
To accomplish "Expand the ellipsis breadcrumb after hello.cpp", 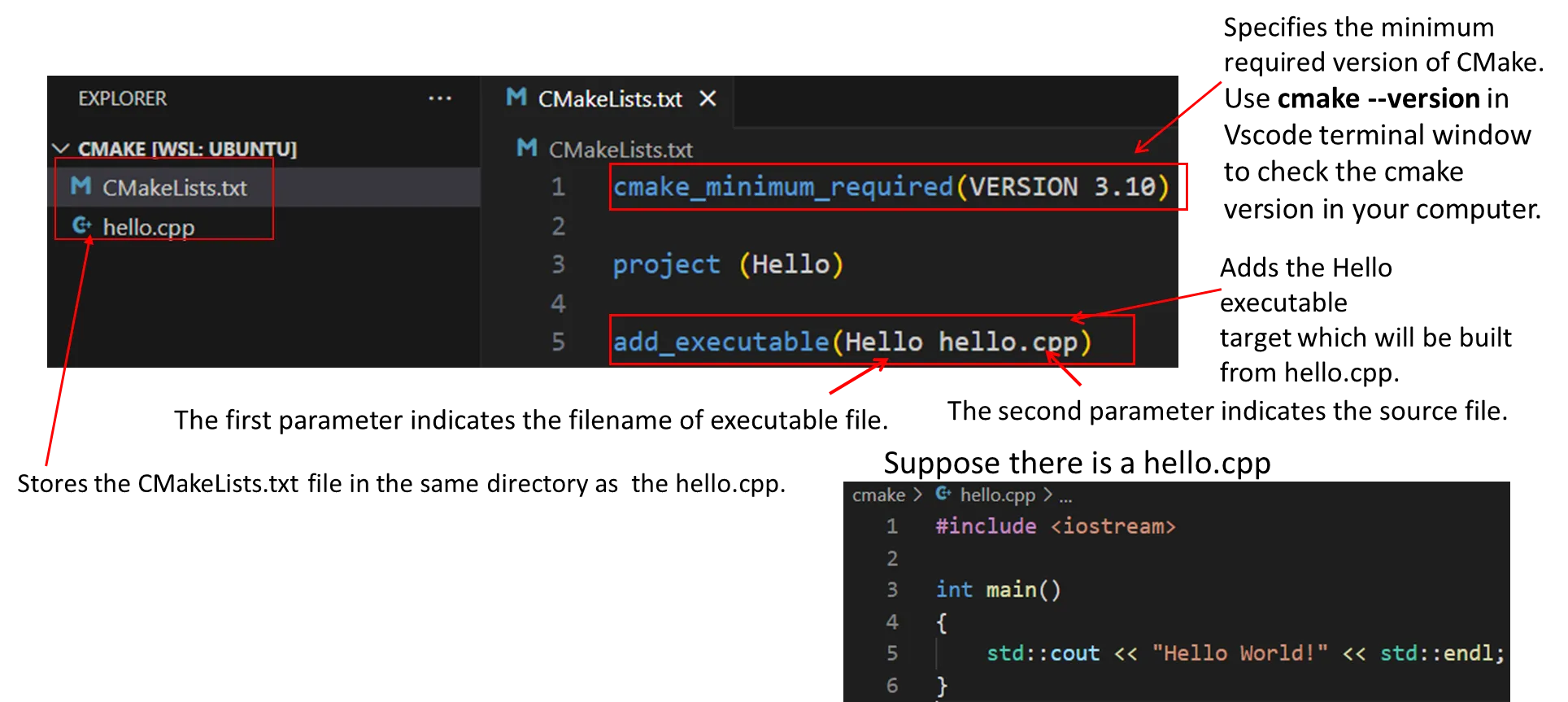I will point(1065,495).
